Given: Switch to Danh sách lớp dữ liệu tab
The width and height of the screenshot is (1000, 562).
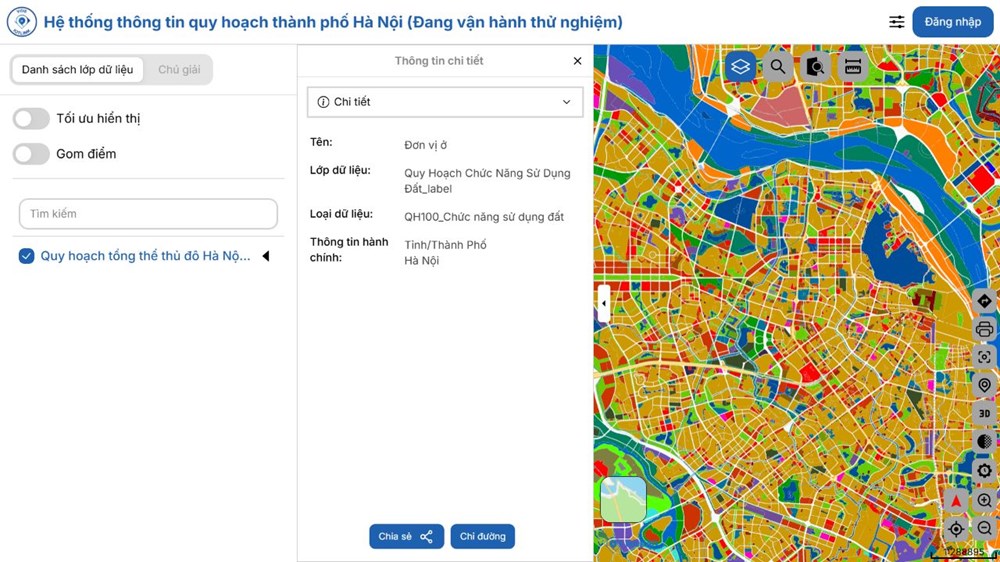Looking at the screenshot, I should tap(78, 70).
